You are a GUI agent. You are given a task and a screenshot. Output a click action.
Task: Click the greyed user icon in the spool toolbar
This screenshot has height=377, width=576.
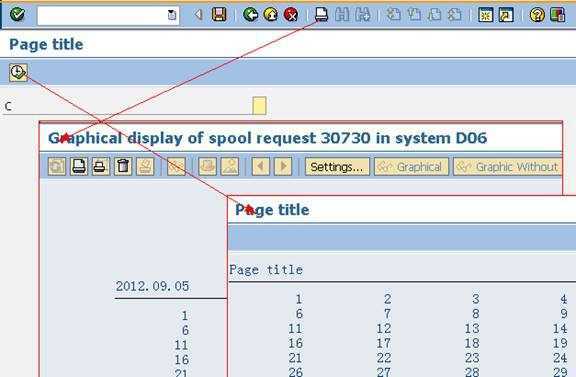pyautogui.click(x=230, y=167)
